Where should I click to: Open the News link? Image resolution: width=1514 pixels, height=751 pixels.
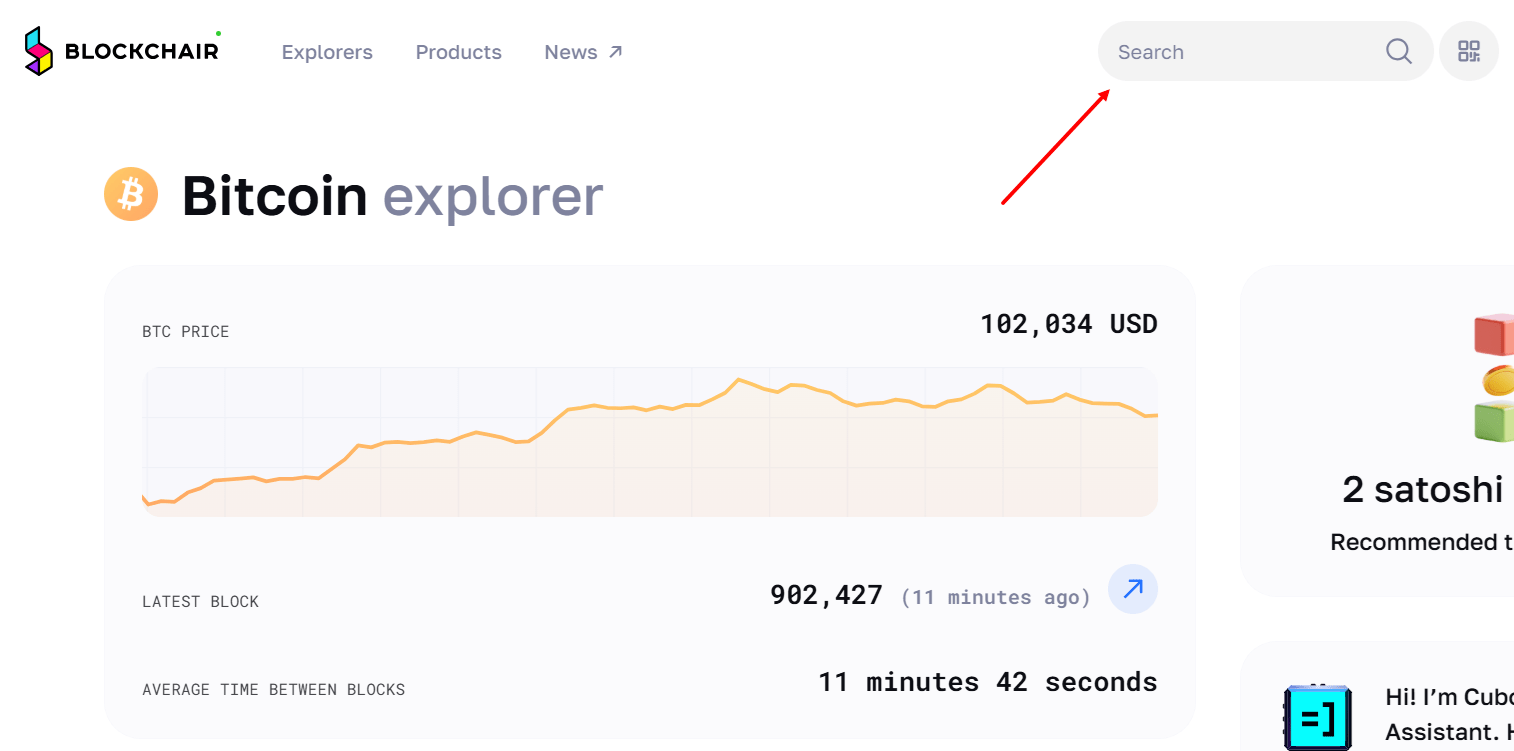click(x=583, y=52)
